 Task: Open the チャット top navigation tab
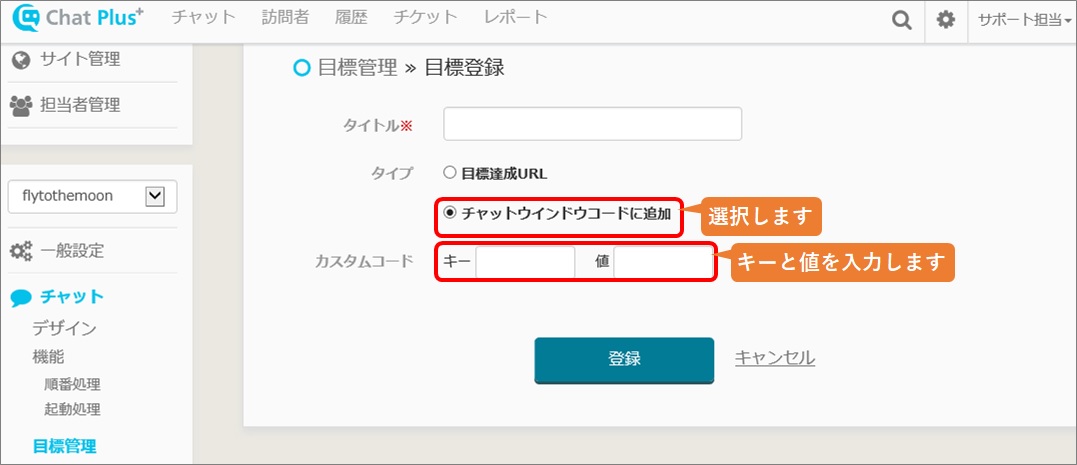coord(204,18)
